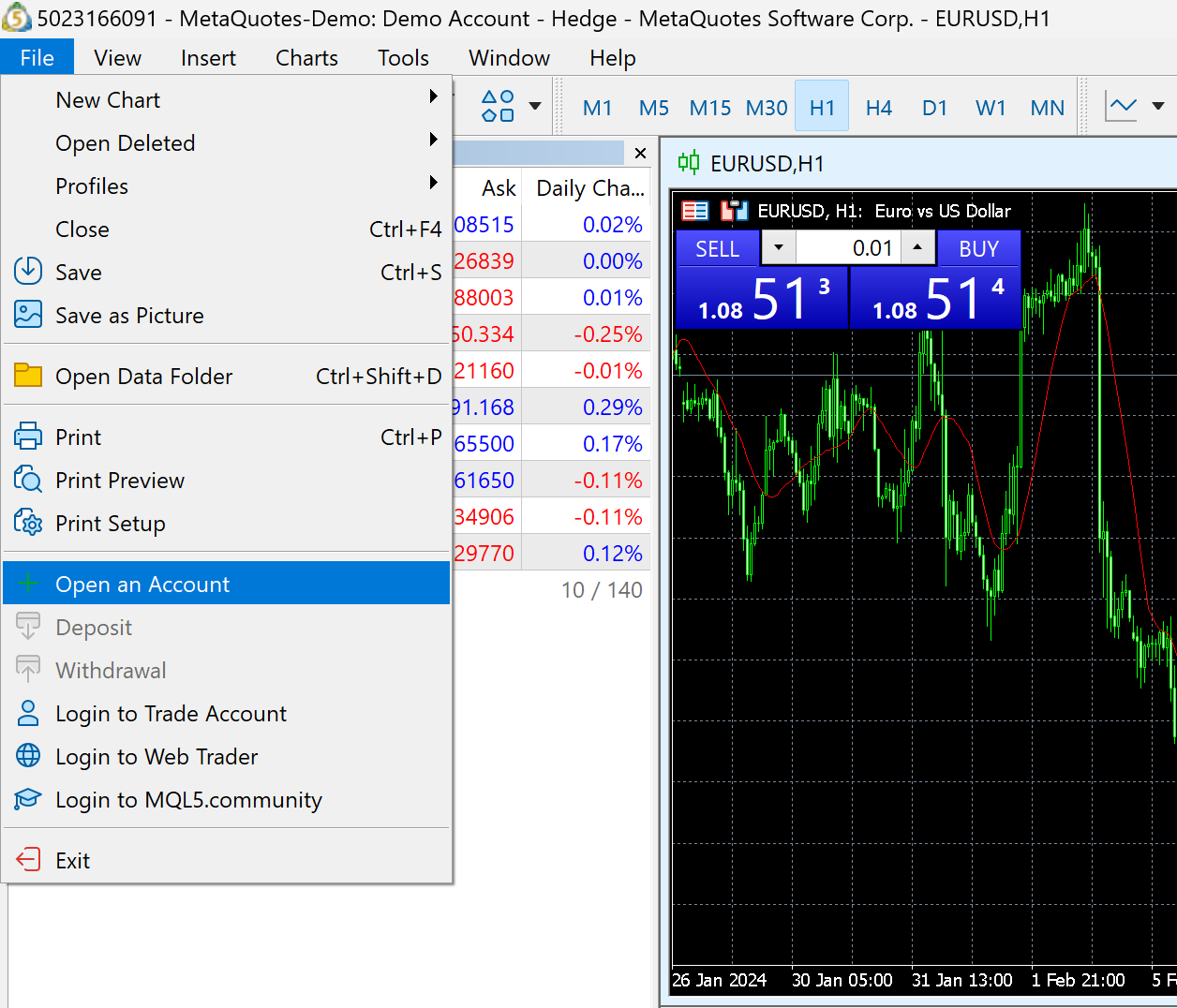The height and width of the screenshot is (1008, 1177).
Task: Switch chart to M5 timeframe
Action: coord(654,108)
